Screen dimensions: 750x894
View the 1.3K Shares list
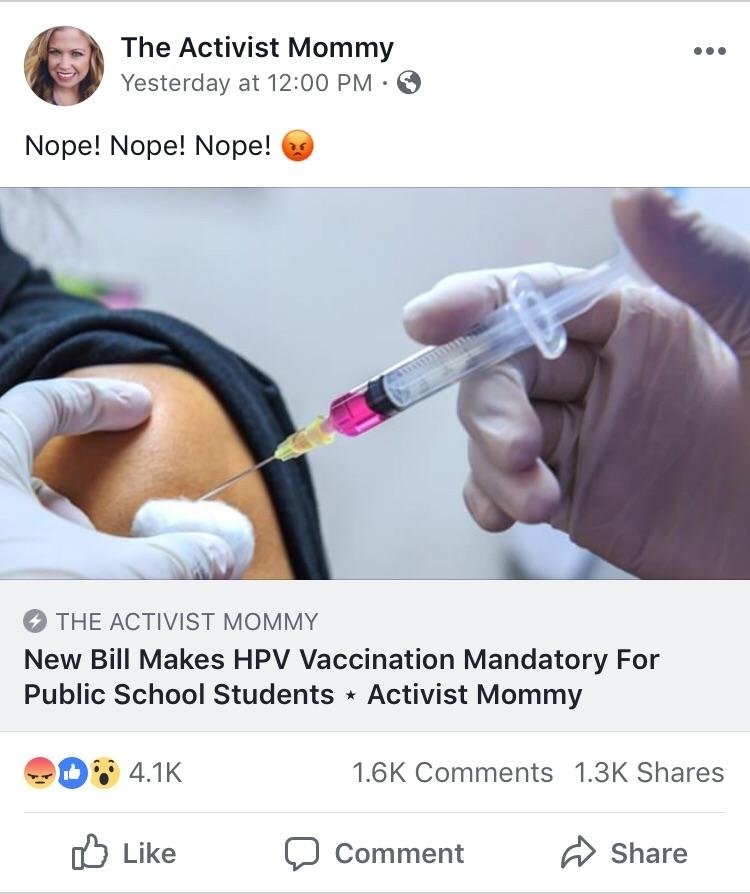(649, 773)
